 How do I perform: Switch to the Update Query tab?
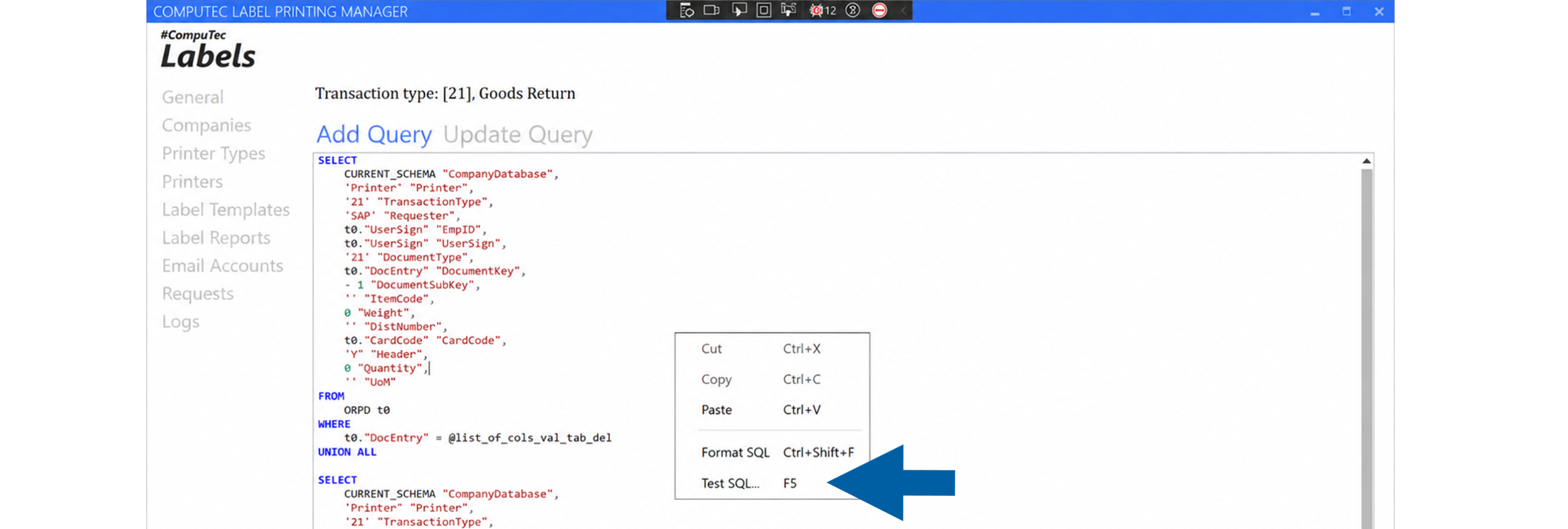(x=518, y=135)
